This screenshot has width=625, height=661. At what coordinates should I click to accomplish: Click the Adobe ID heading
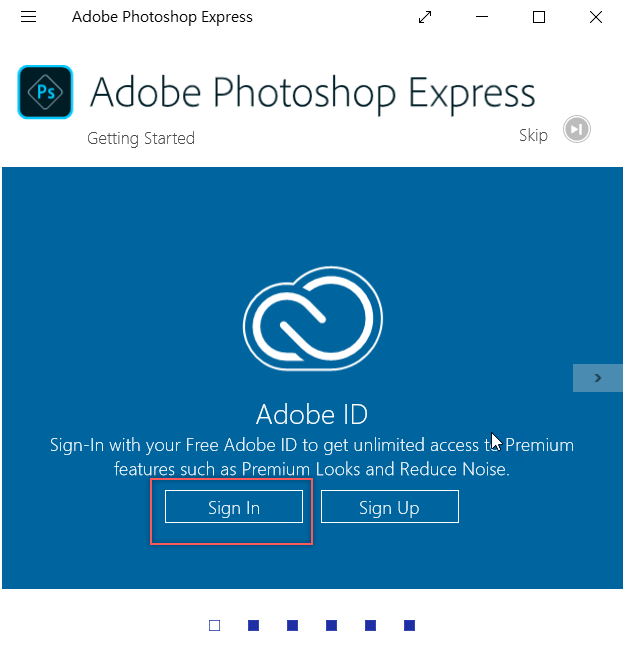coord(313,414)
